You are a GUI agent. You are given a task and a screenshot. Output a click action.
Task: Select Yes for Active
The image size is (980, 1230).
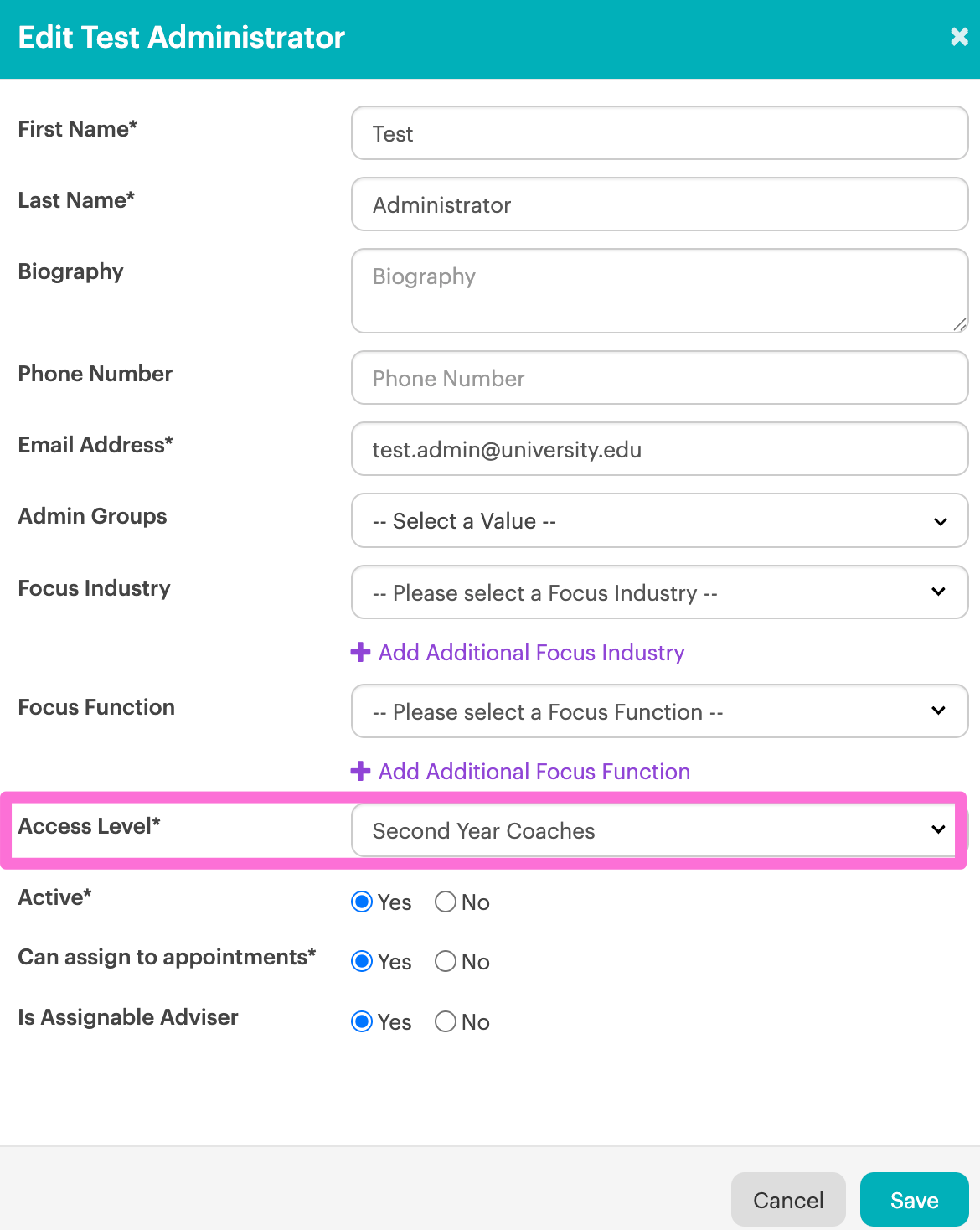[x=362, y=902]
